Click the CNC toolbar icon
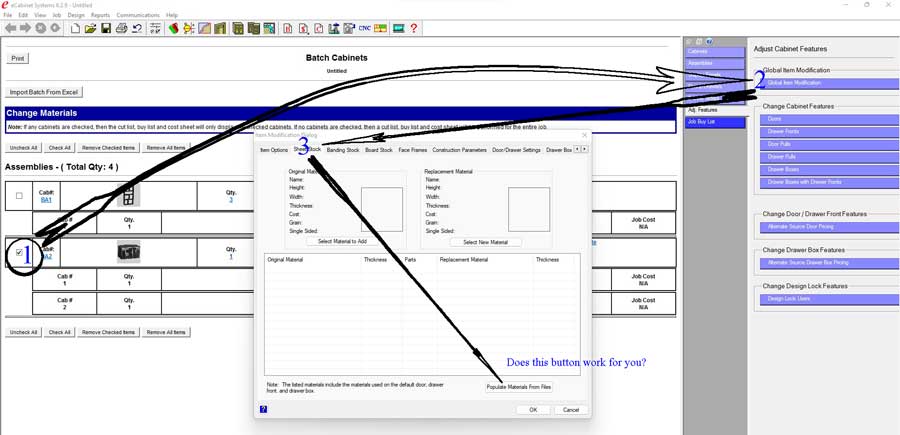This screenshot has width=900, height=435. coord(364,29)
